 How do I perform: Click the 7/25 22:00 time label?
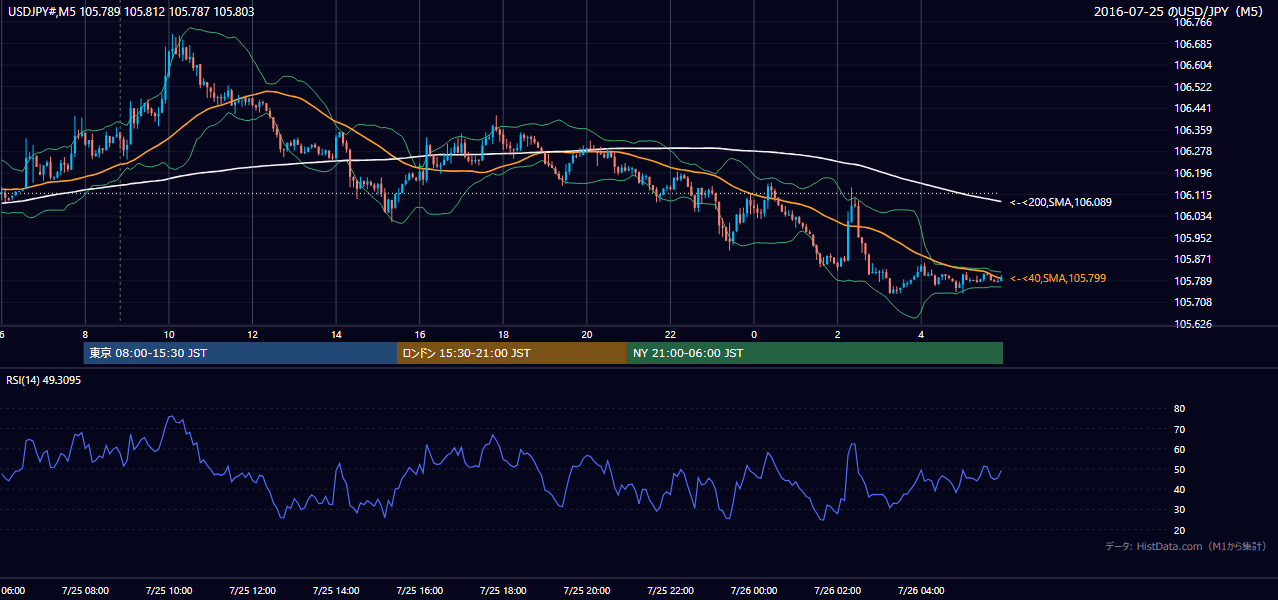[x=670, y=590]
